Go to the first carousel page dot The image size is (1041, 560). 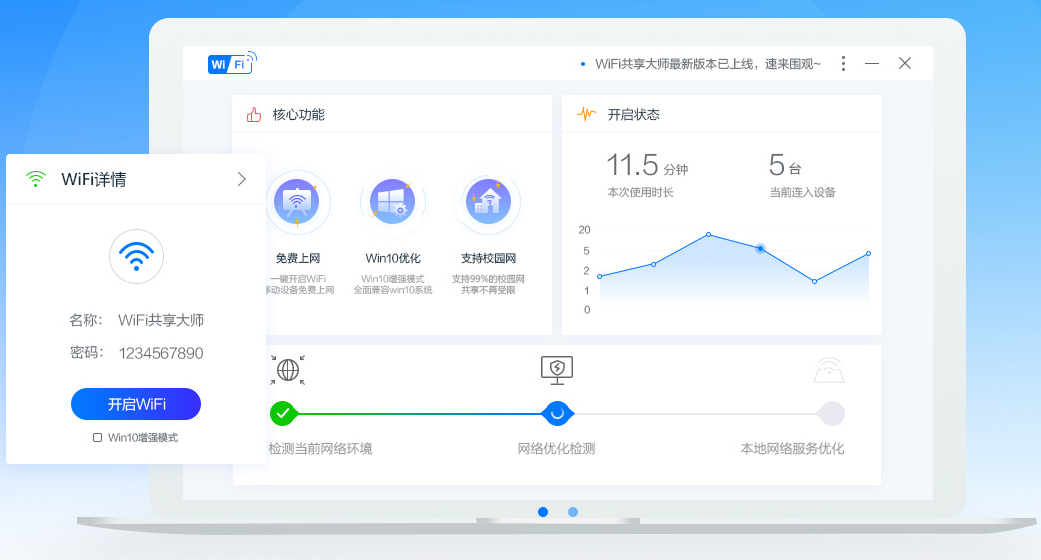pos(543,512)
